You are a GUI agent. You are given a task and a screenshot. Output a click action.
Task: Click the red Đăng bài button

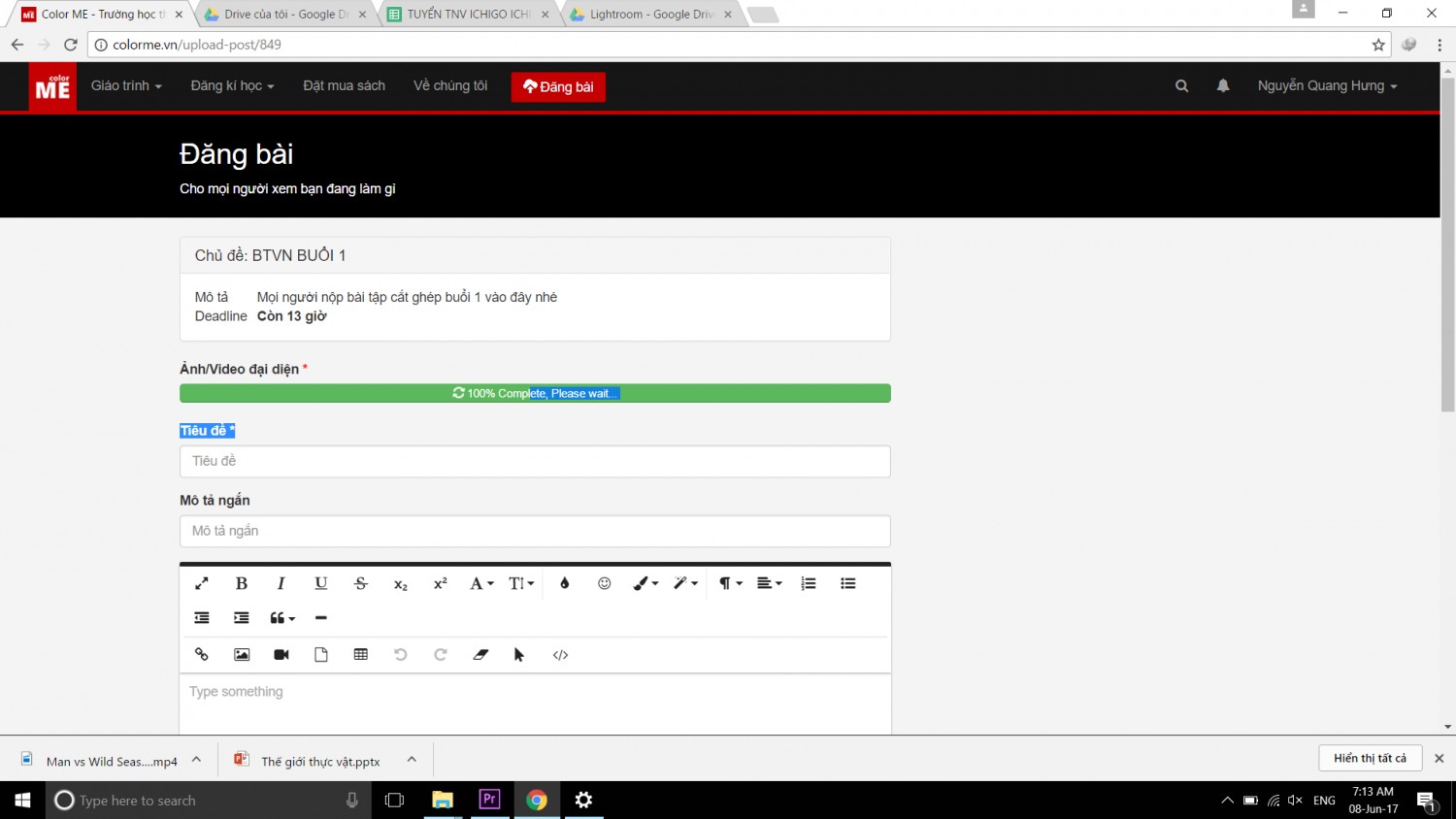click(x=558, y=87)
